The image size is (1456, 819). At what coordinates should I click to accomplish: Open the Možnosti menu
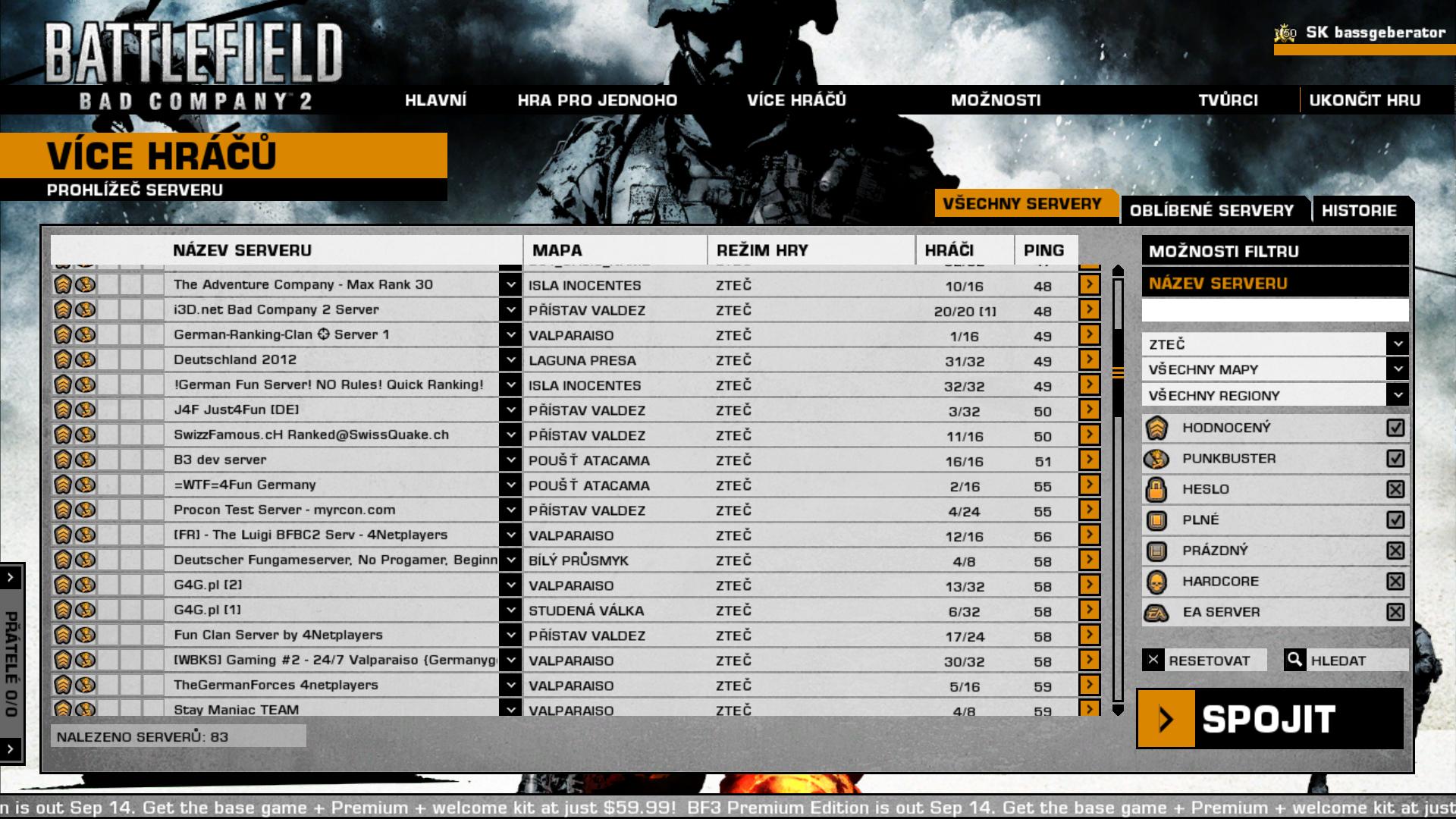click(x=996, y=100)
